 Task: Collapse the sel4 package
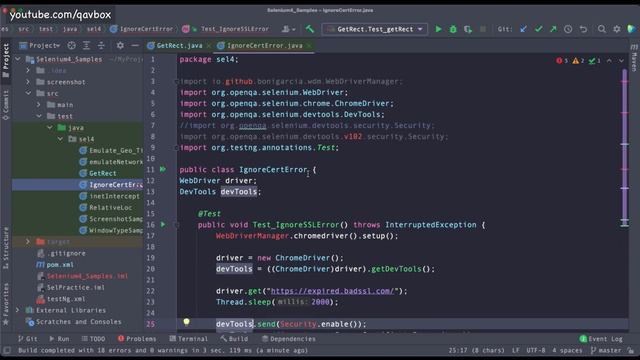[60, 139]
